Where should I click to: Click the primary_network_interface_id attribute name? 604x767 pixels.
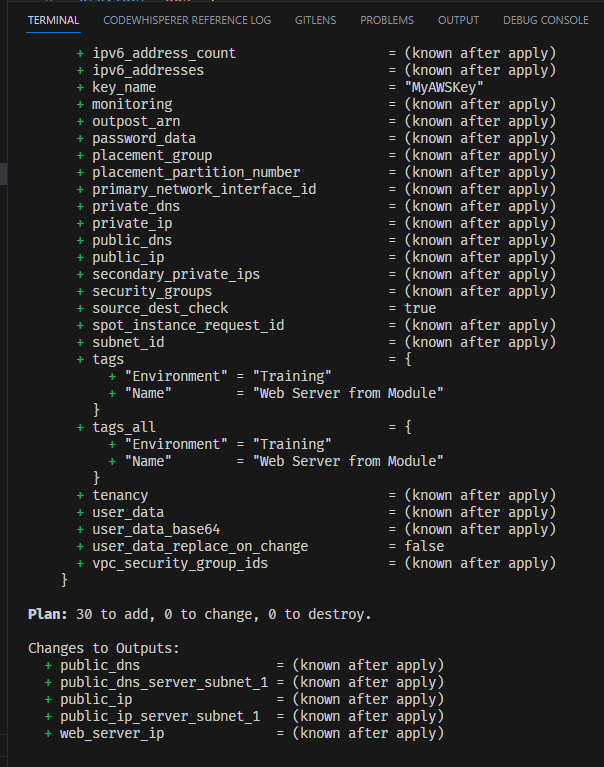tap(204, 189)
